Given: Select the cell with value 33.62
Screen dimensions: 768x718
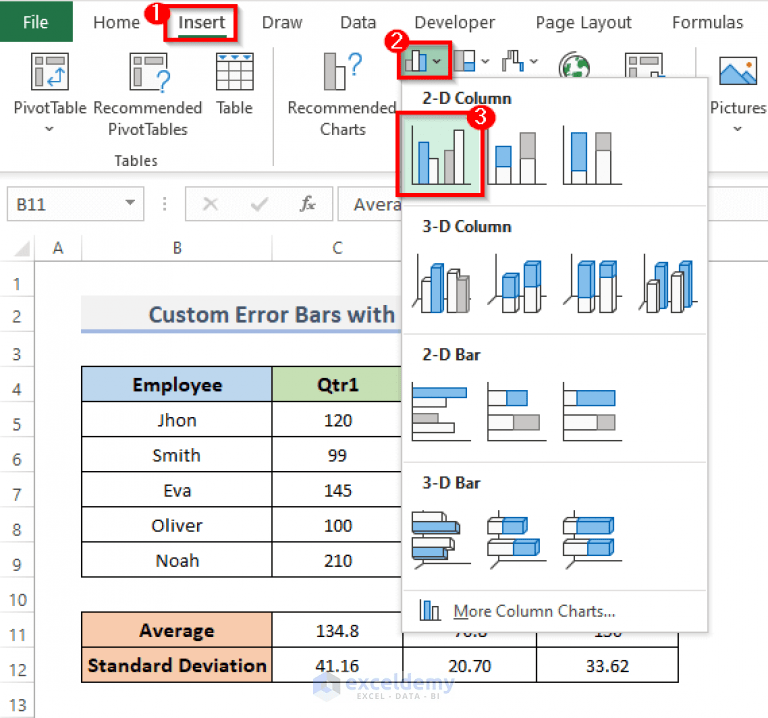Looking at the screenshot, I should point(607,666).
